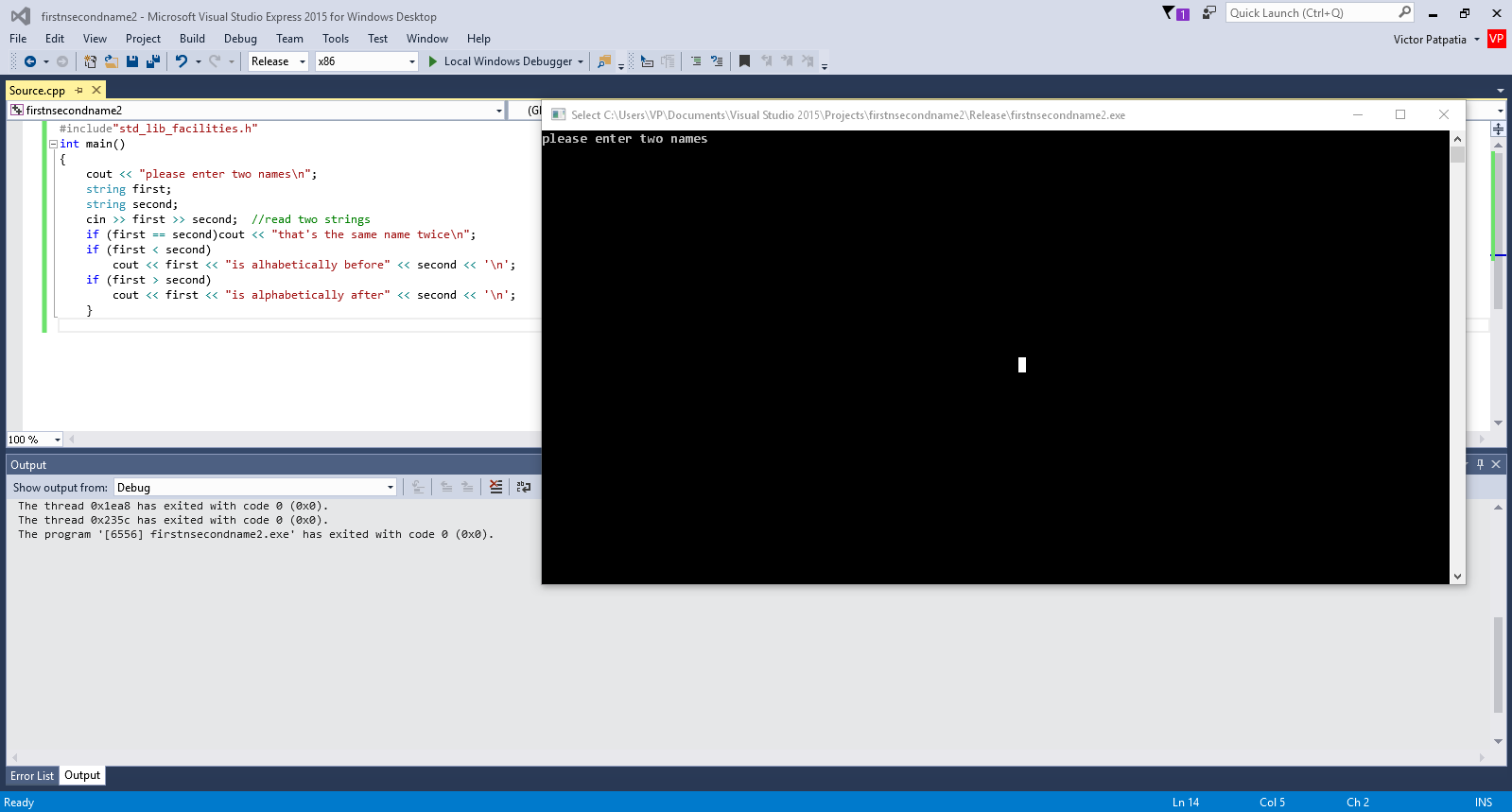Click the Navigate Backward arrow icon
Viewport: 1512px width, 812px height.
click(30, 61)
